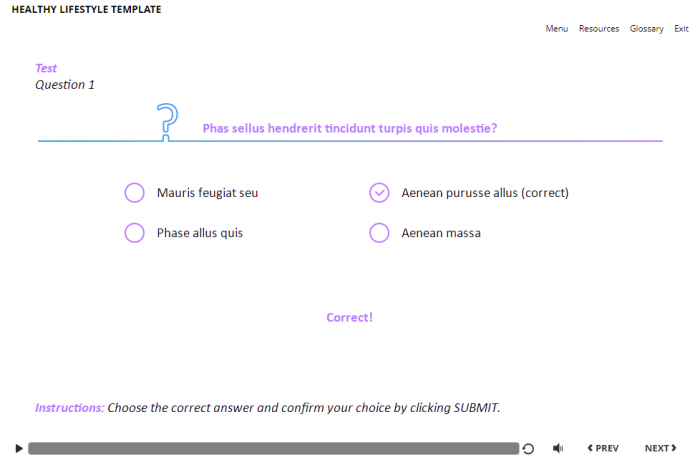Open the Glossary tab
700x470 pixels.
point(646,29)
